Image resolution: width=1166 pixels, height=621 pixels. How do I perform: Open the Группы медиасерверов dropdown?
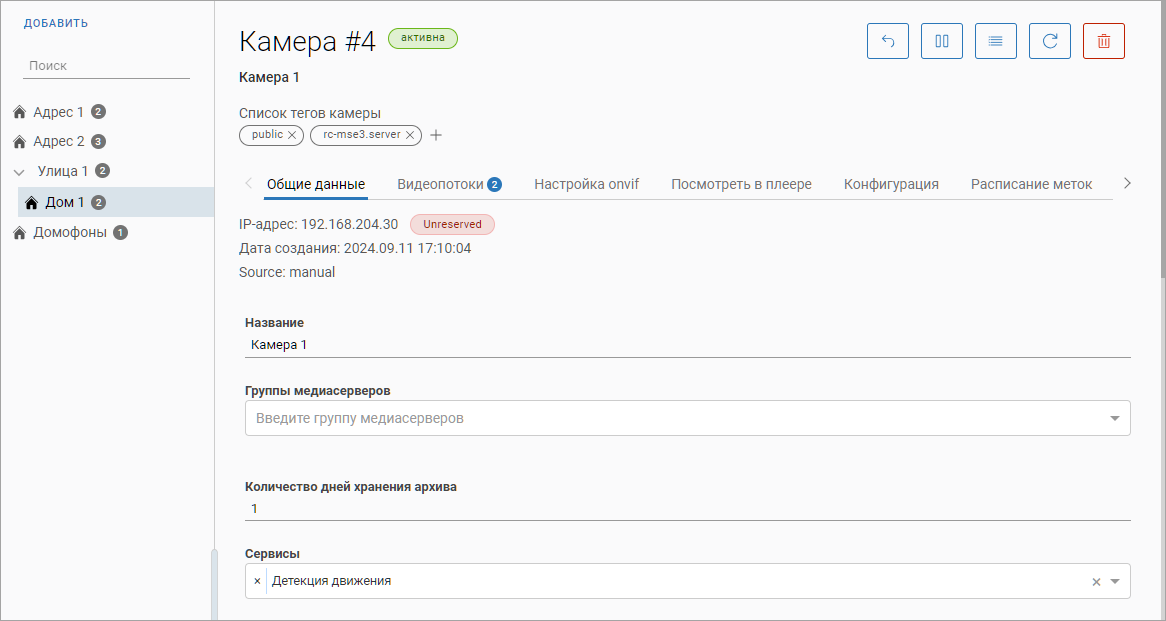point(1115,418)
